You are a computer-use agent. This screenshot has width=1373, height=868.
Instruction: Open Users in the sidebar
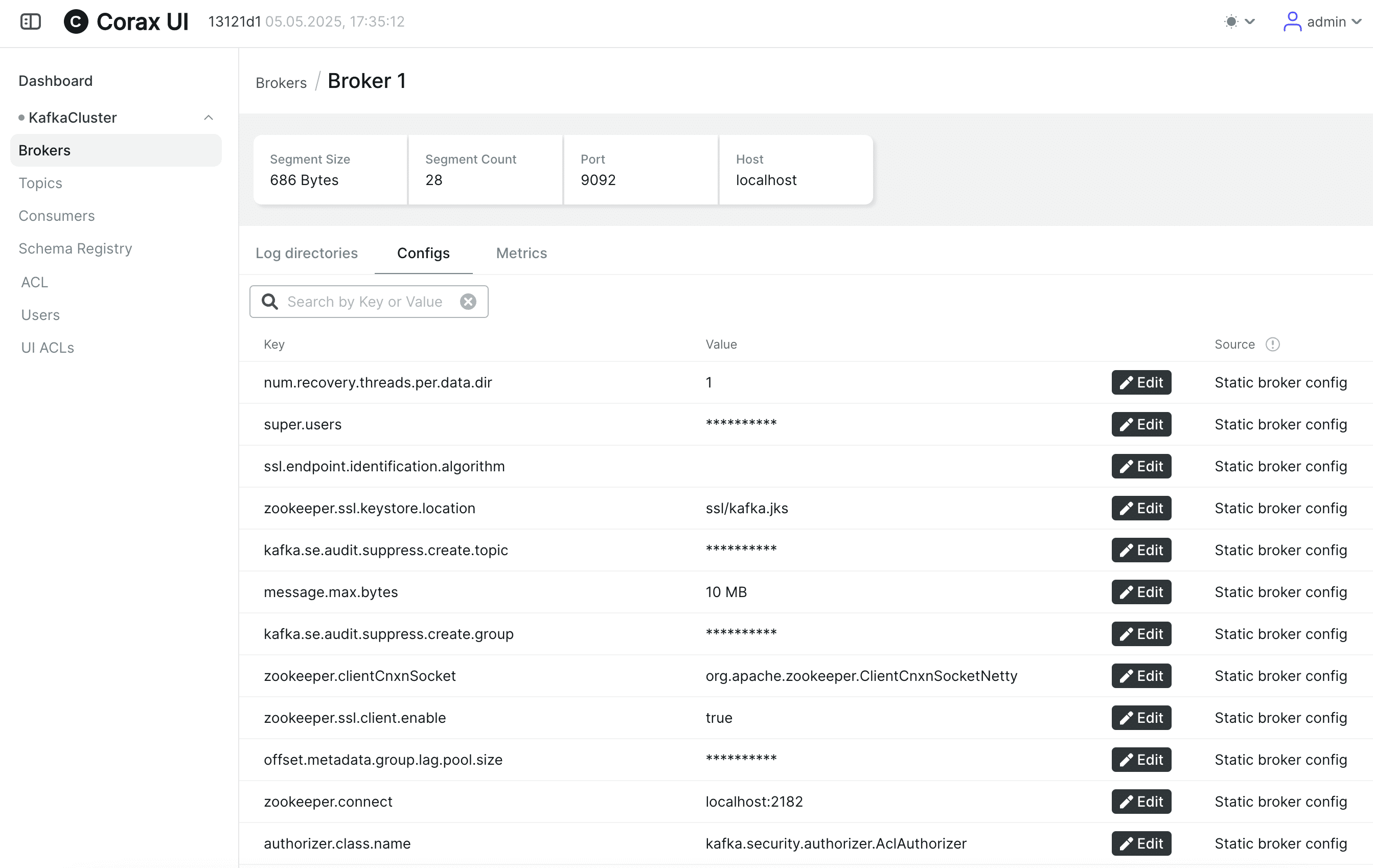40,315
